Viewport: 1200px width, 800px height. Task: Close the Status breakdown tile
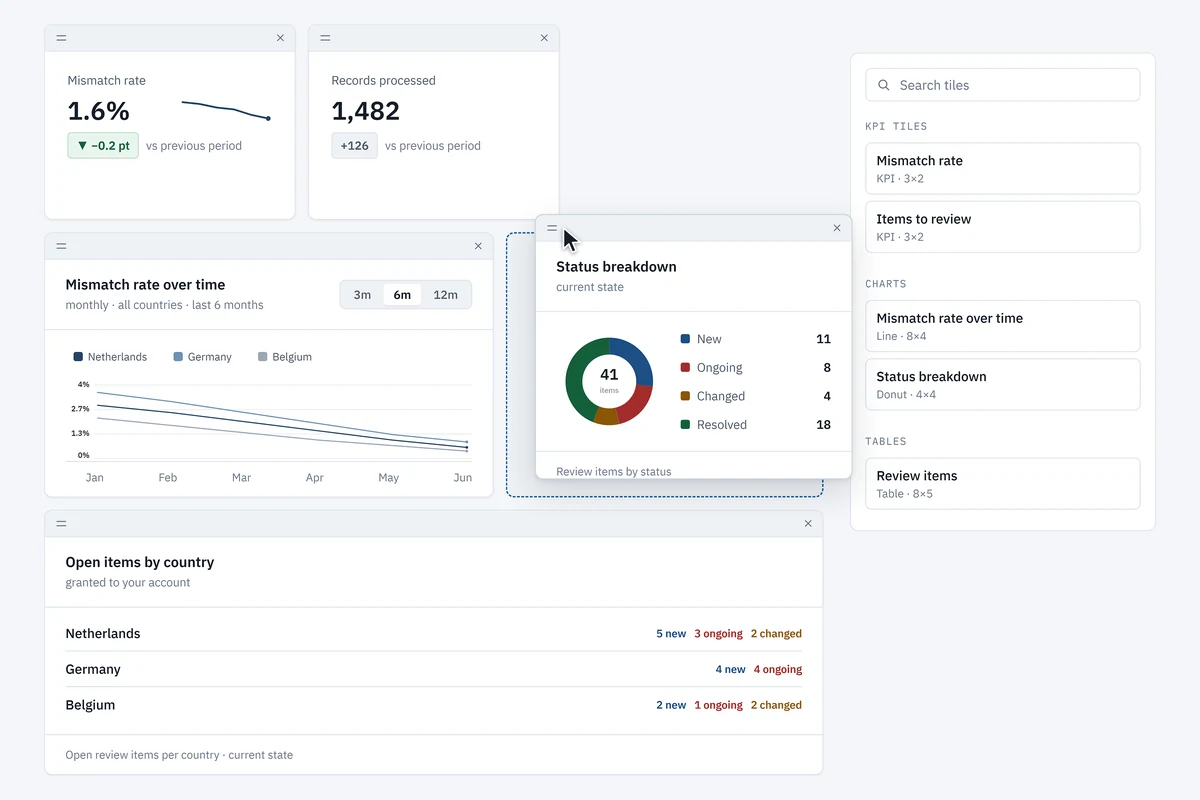pos(837,228)
